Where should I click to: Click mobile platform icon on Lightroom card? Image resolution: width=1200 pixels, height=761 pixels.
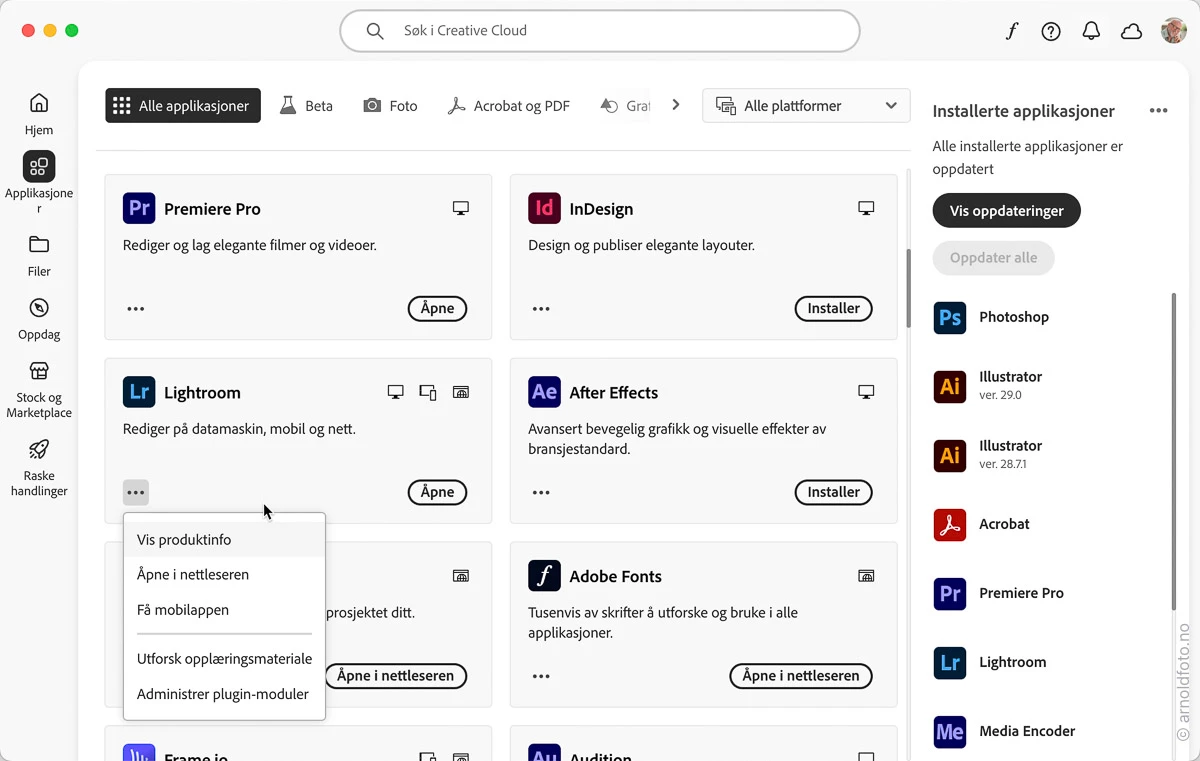coord(428,392)
